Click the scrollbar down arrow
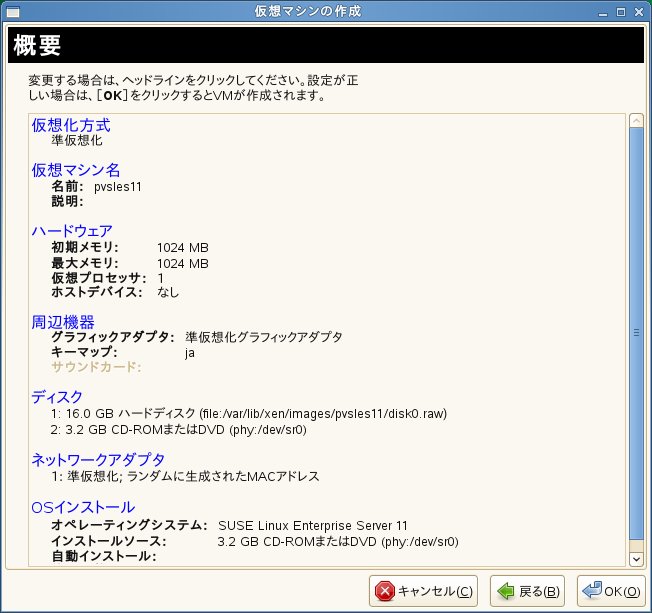 pos(635,558)
